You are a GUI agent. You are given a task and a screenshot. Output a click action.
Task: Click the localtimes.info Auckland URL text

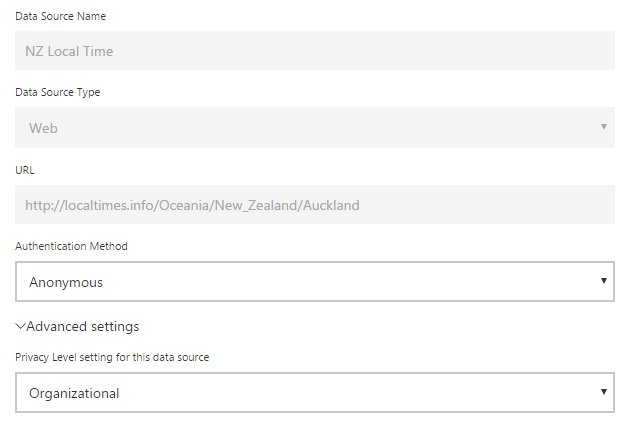pos(192,206)
